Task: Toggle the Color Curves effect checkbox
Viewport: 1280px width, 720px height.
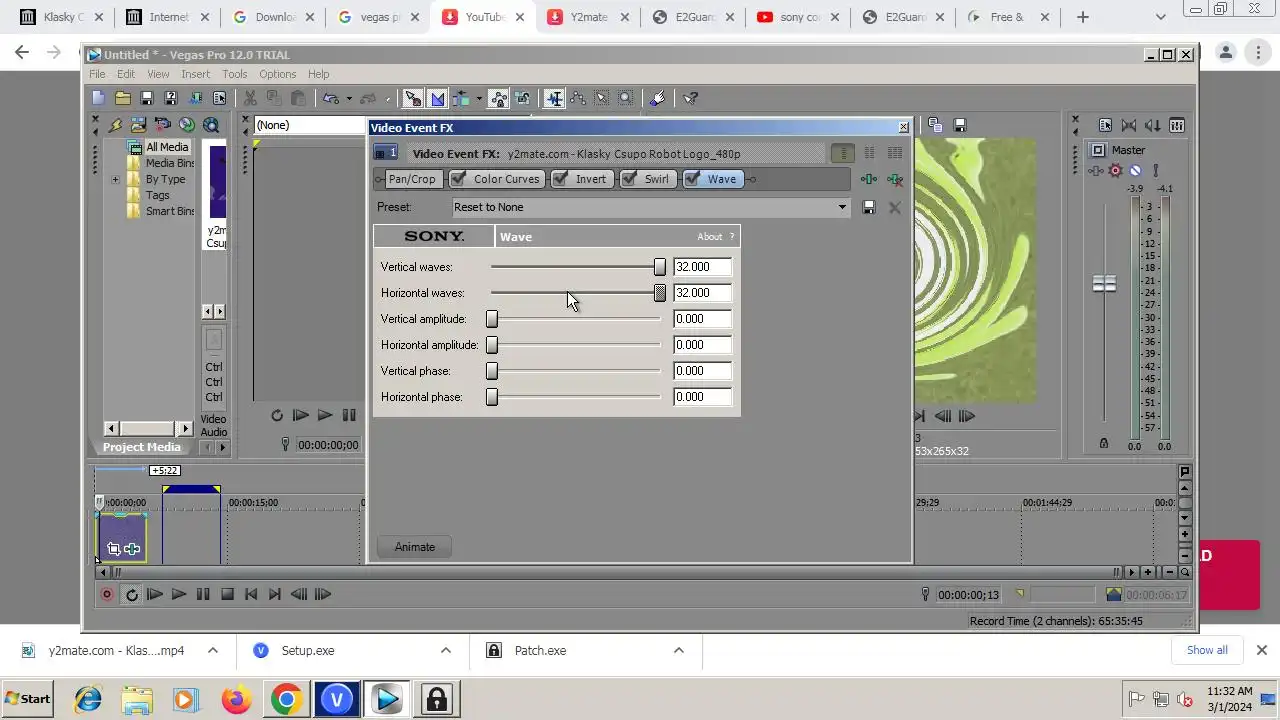Action: (x=458, y=179)
